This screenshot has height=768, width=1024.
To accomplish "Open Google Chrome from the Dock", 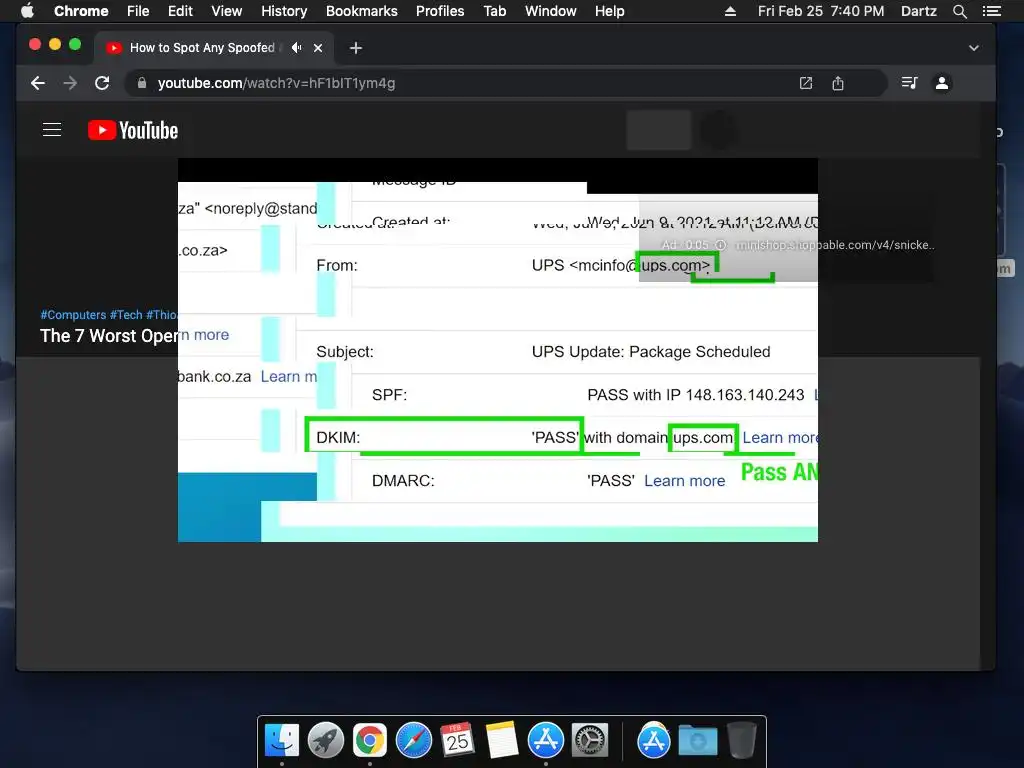I will coord(370,740).
